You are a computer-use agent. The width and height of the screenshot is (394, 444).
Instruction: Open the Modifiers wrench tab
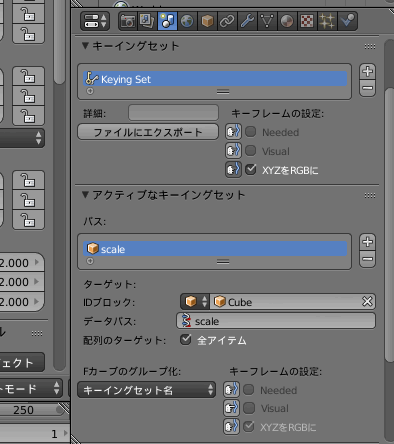247,21
